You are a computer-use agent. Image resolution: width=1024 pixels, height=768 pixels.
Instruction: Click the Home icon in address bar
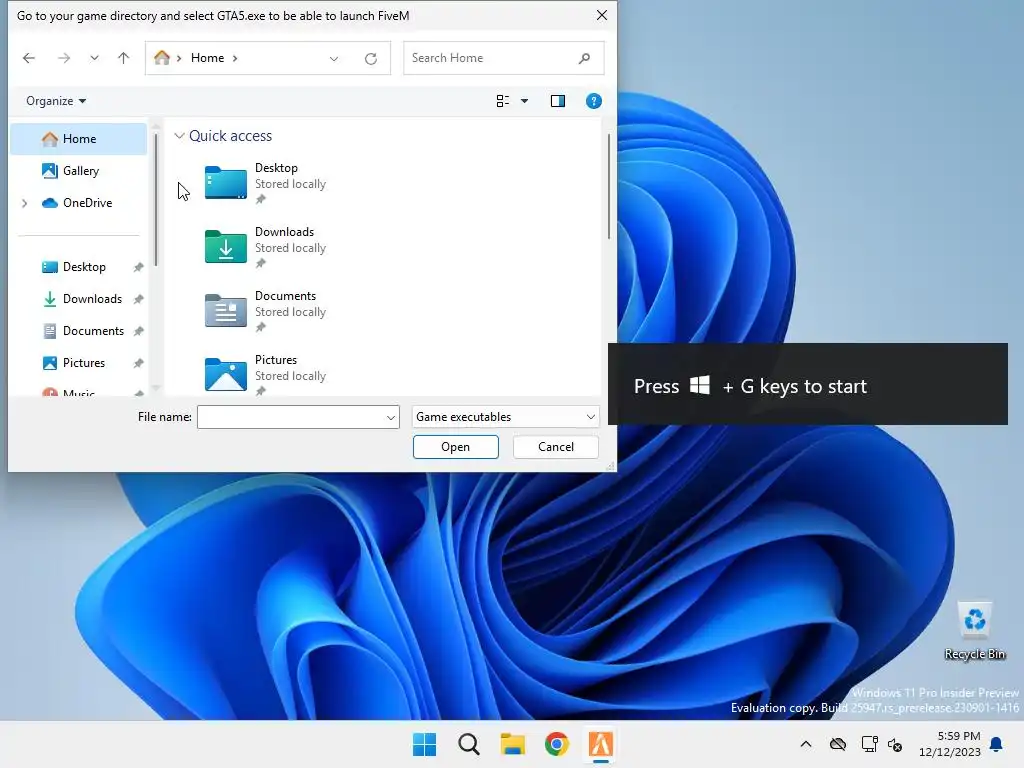[162, 58]
